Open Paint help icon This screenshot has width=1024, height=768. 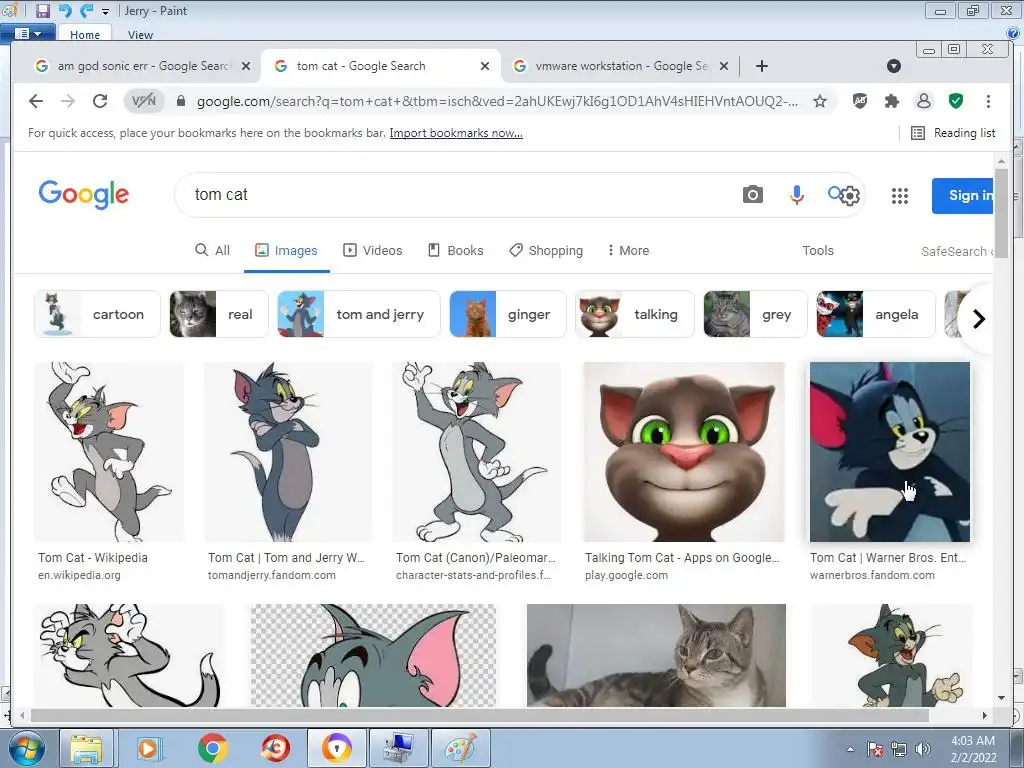tap(1013, 33)
